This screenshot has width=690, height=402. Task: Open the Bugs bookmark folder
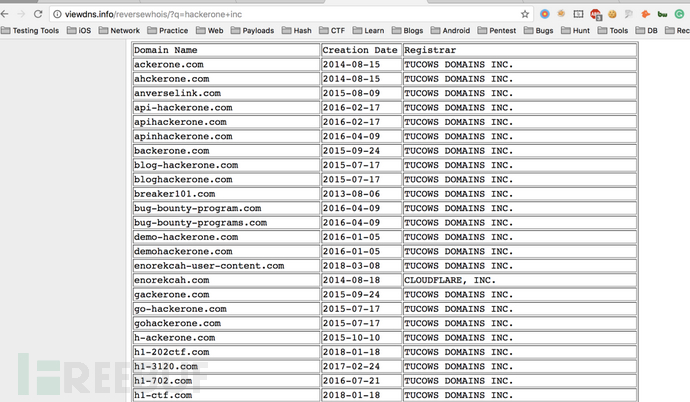tap(539, 30)
